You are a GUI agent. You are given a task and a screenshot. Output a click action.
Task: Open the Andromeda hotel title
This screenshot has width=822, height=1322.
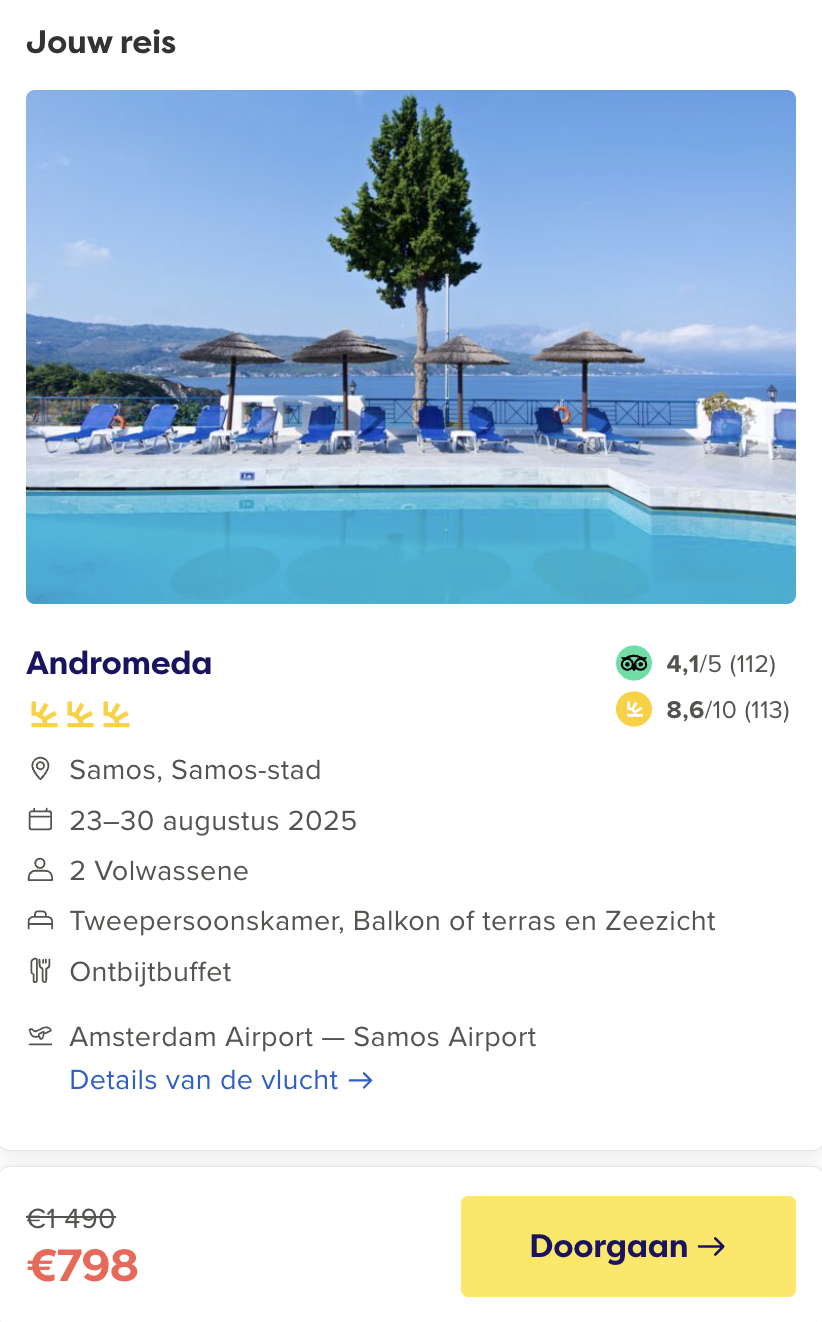coord(119,663)
